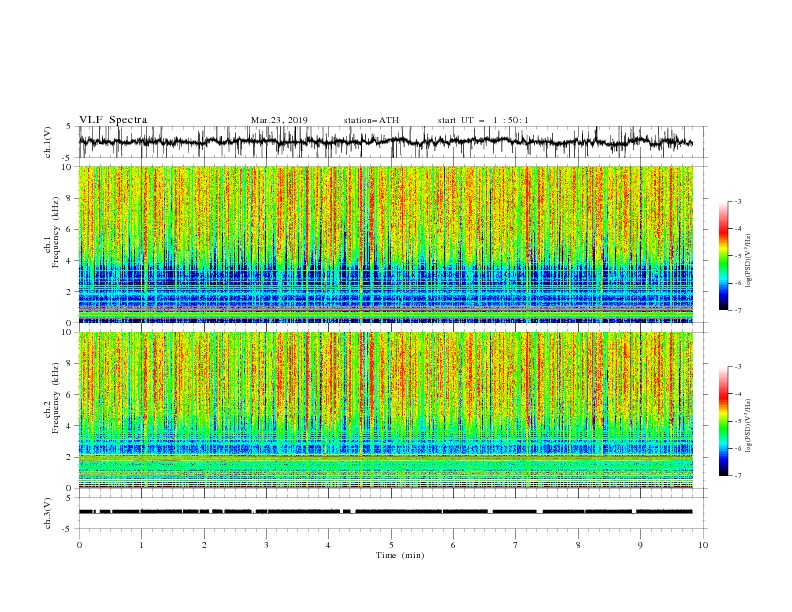Click the '6' tick on time axis
The height and width of the screenshot is (612, 792).
click(x=453, y=545)
